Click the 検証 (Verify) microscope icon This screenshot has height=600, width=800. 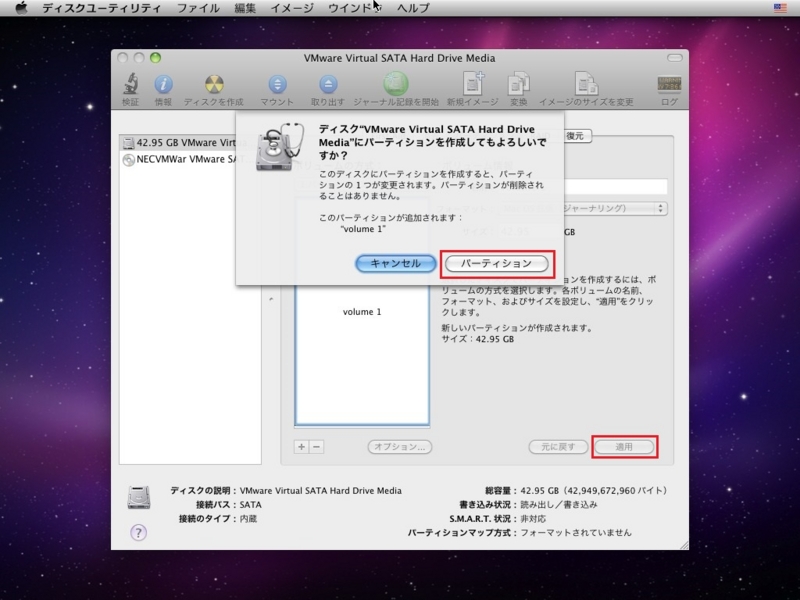[131, 84]
